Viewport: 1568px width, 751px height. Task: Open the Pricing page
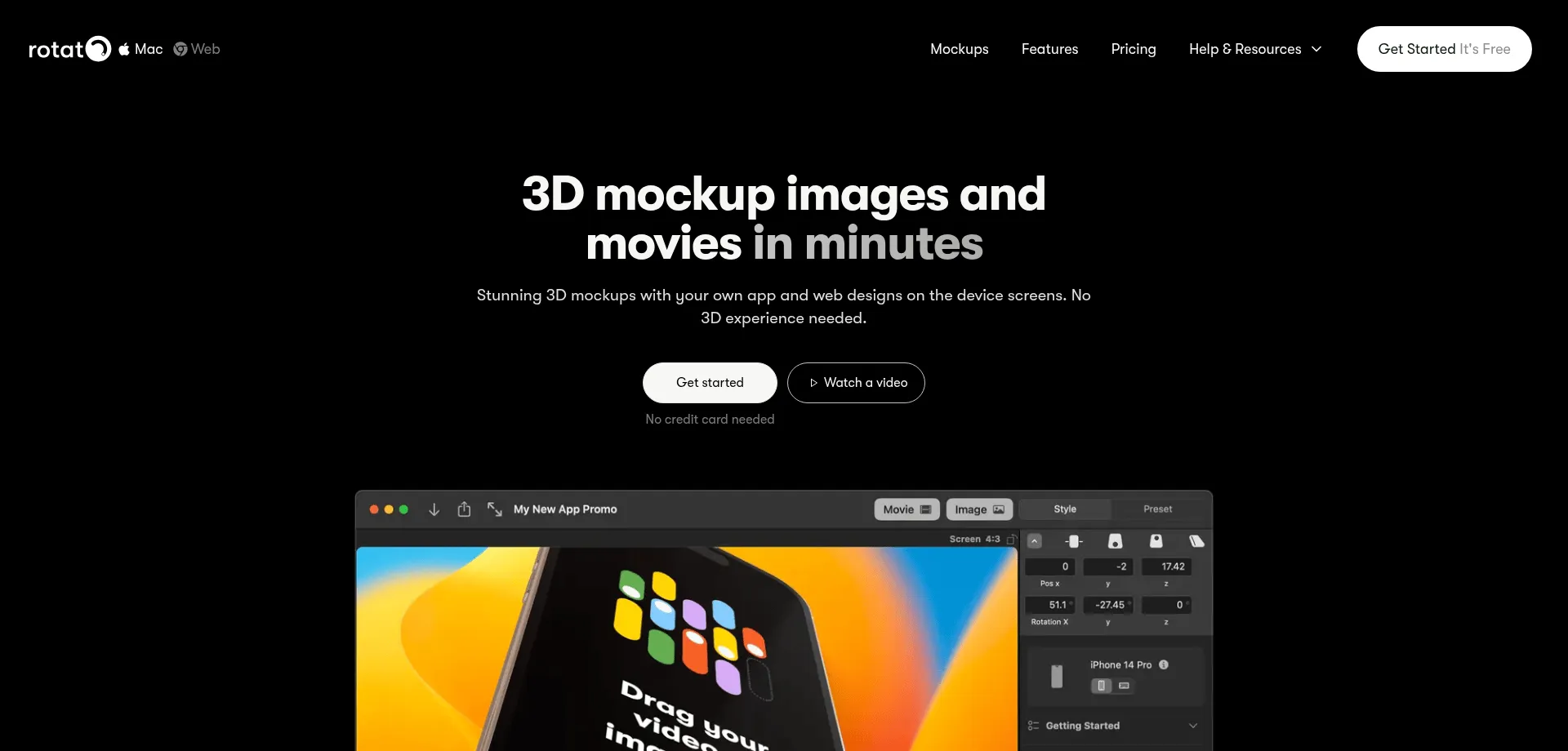tap(1134, 49)
